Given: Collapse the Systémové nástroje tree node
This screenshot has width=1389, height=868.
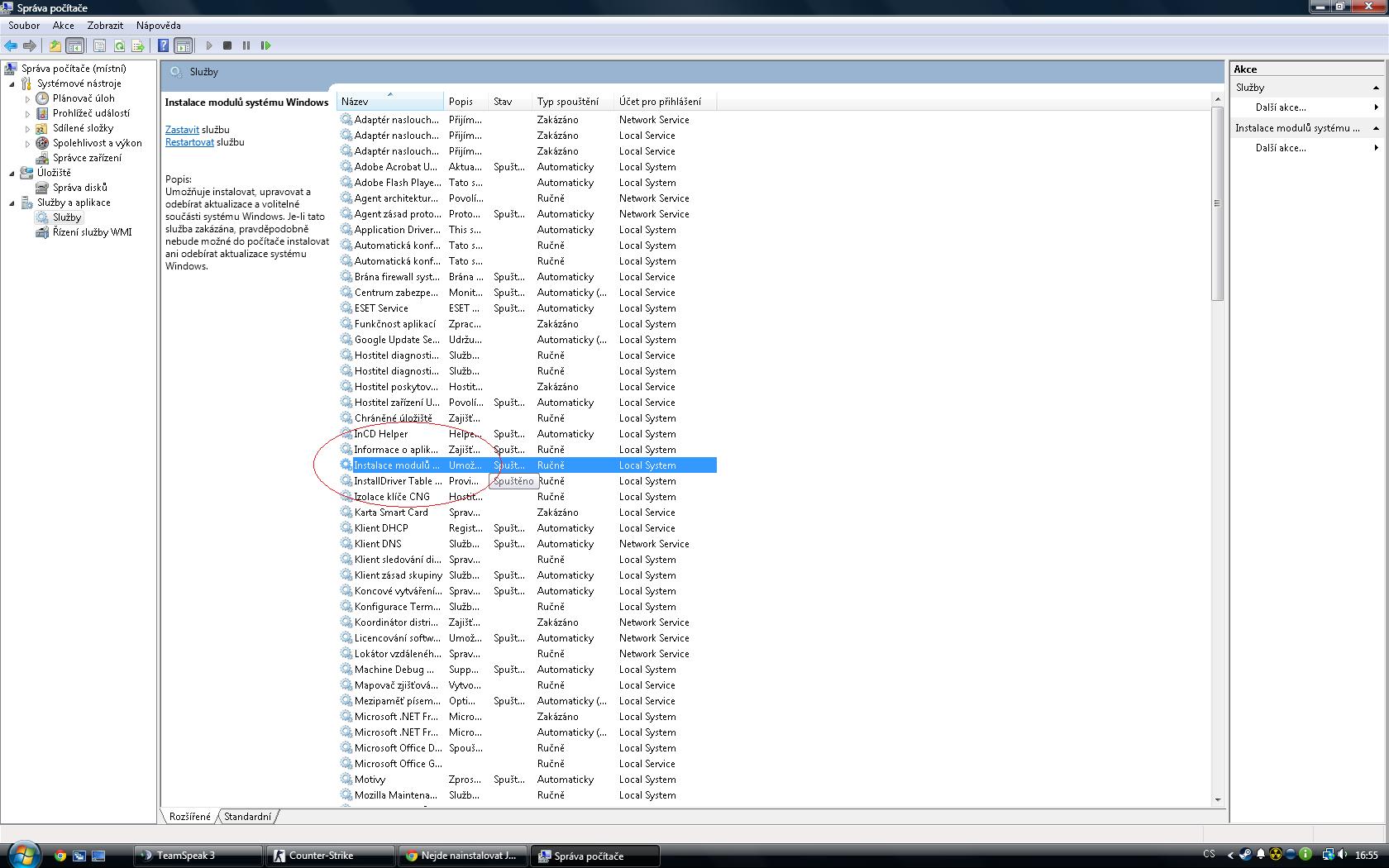Looking at the screenshot, I should (x=12, y=83).
